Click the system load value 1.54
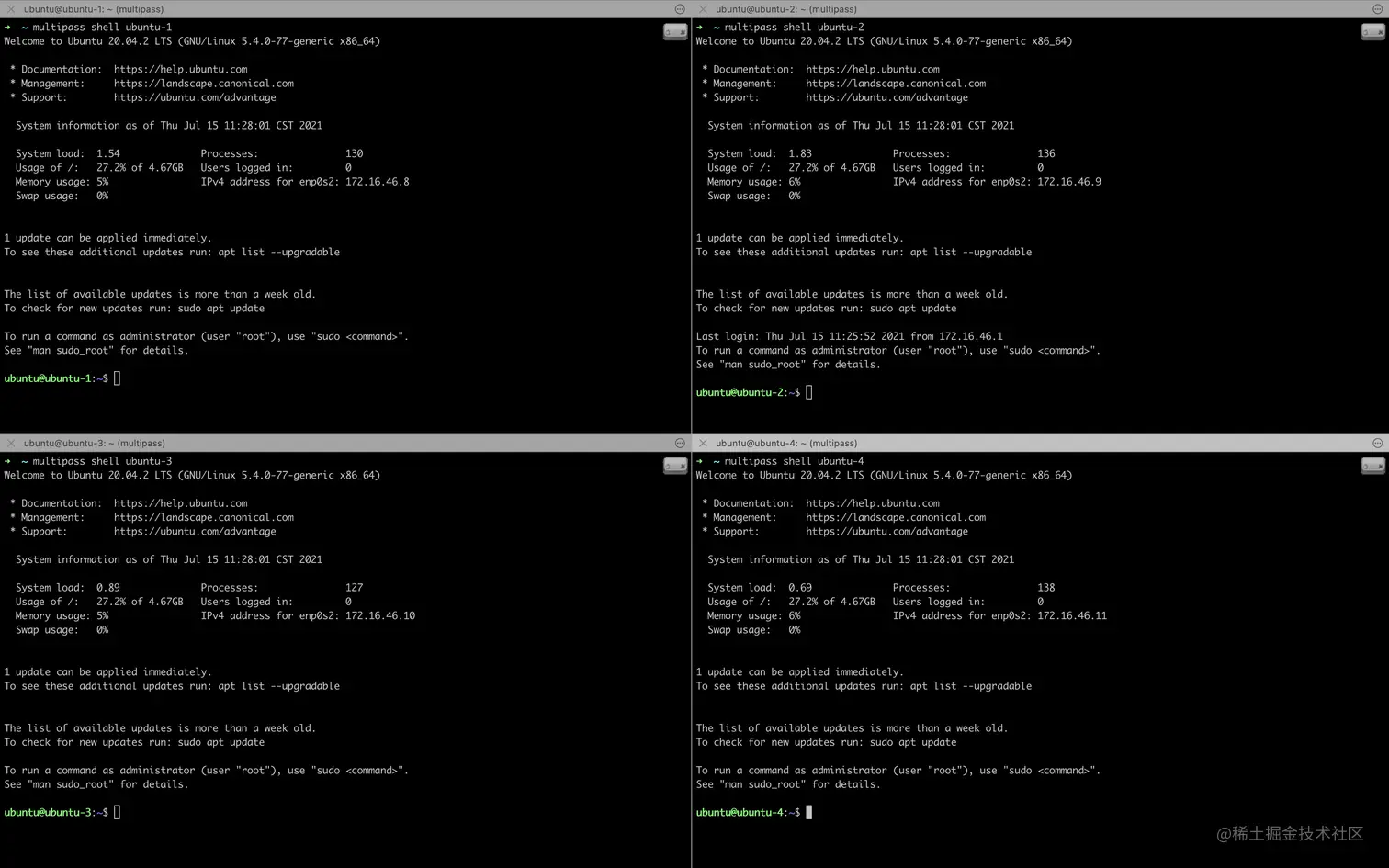This screenshot has height=868, width=1389. tap(108, 153)
